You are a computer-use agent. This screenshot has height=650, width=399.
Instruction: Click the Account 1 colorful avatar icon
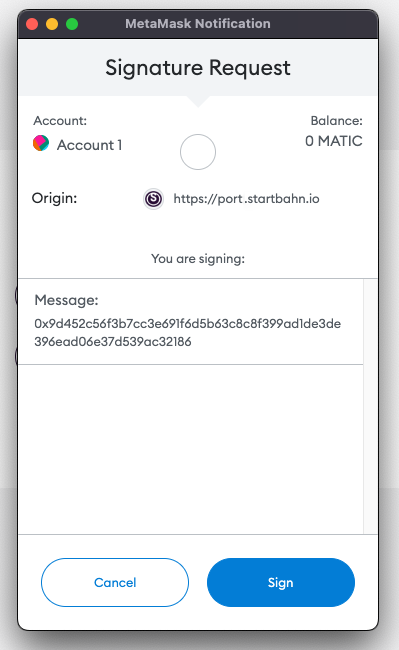tap(41, 143)
